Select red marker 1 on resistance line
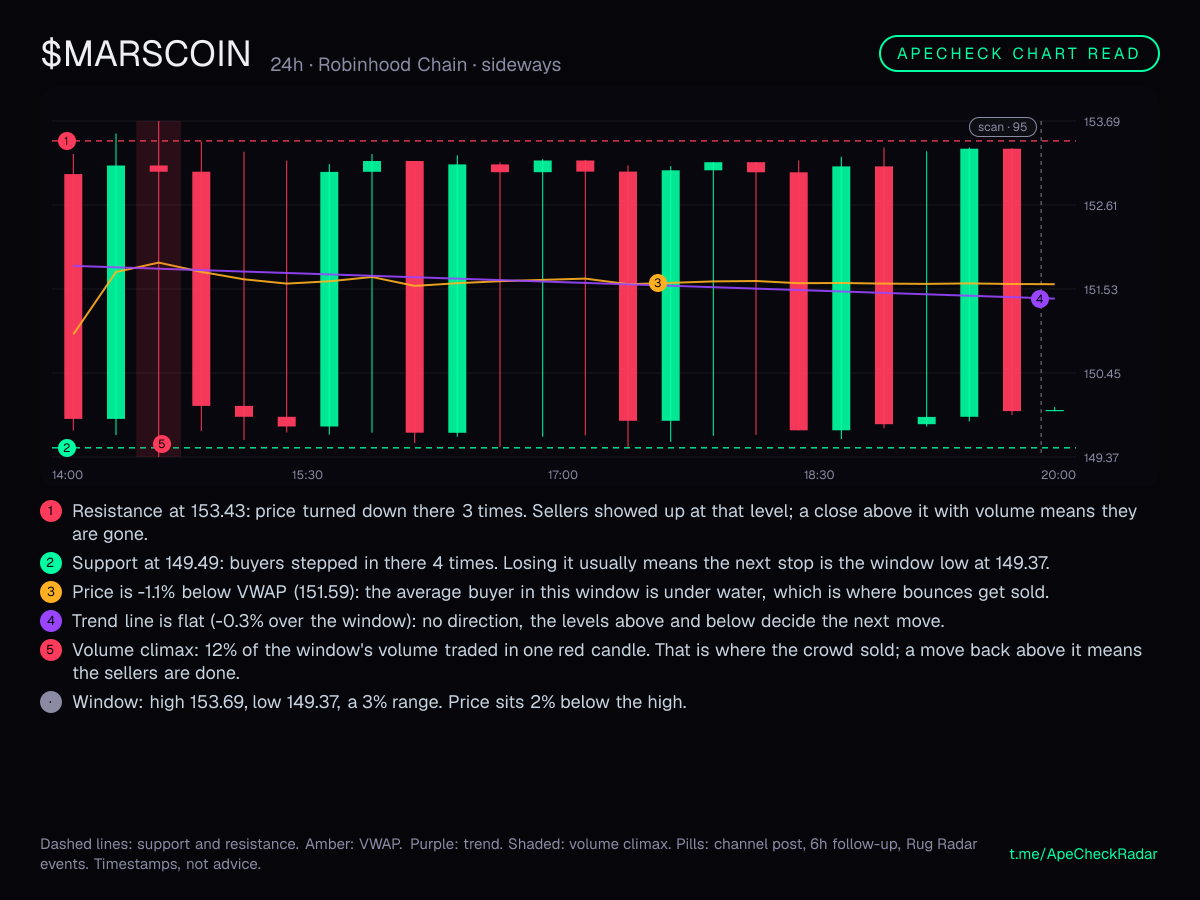Screen dimensions: 1200x900 pos(67,141)
